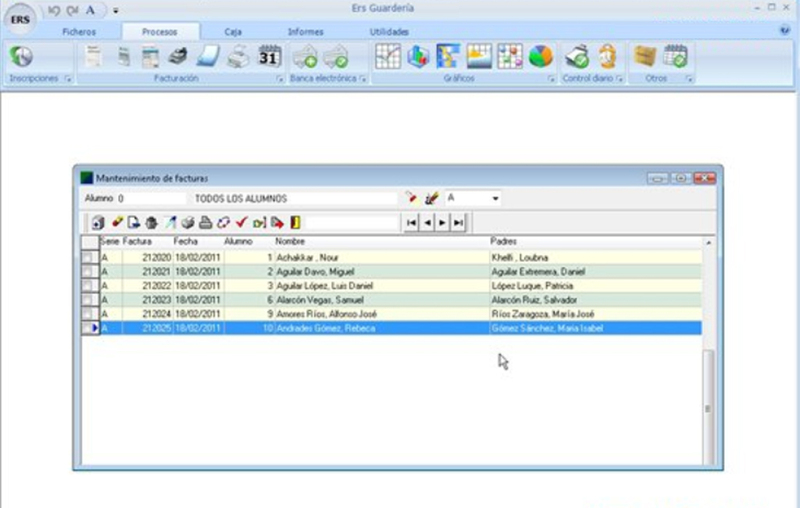Open the serie A dropdown

(495, 198)
